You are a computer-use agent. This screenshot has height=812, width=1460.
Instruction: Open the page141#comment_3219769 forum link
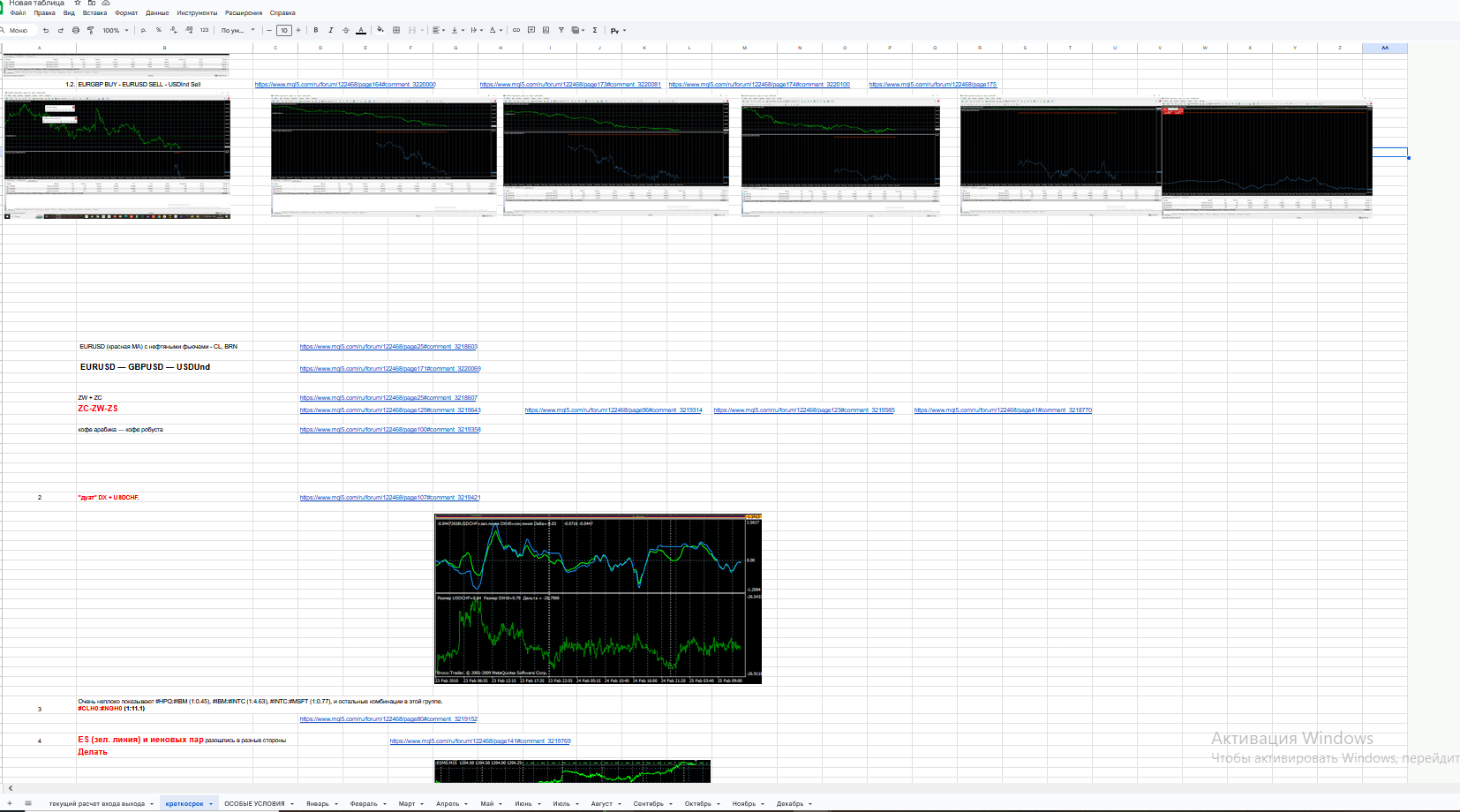(480, 741)
